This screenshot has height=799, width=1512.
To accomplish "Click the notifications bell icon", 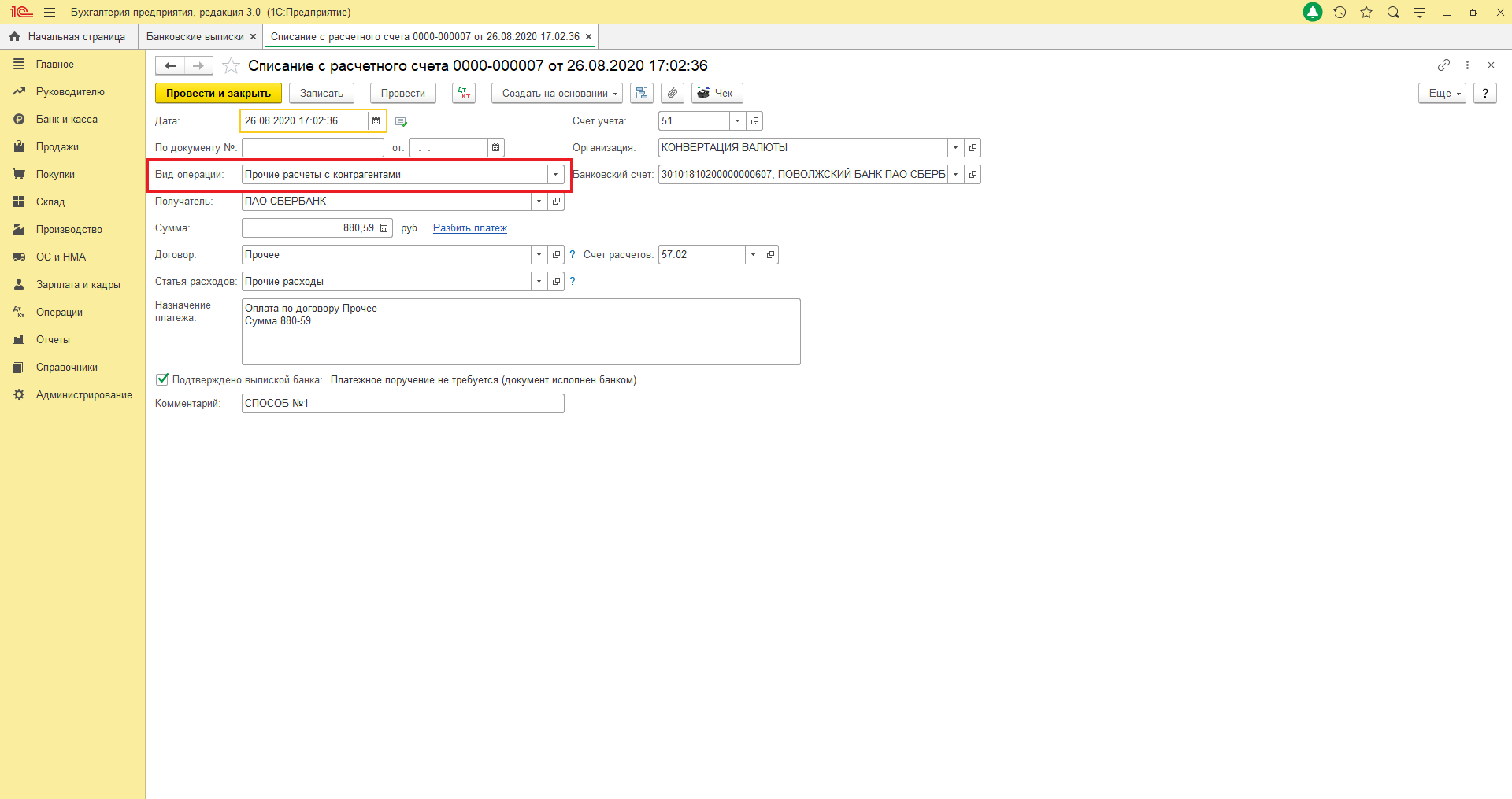I will point(1313,13).
